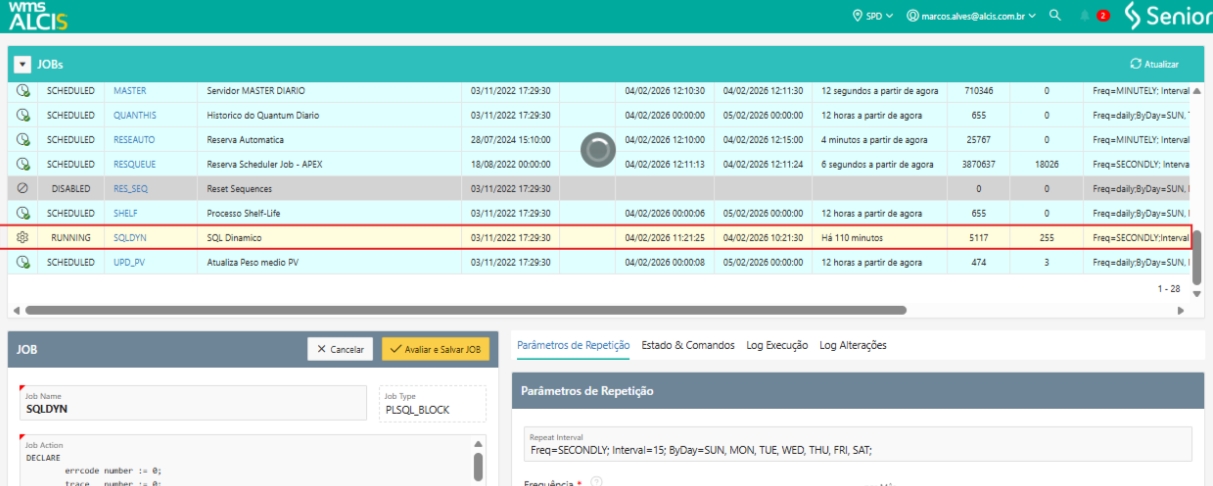This screenshot has height=486, width=1213.
Task: Open the SPD location selector
Action: point(873,16)
